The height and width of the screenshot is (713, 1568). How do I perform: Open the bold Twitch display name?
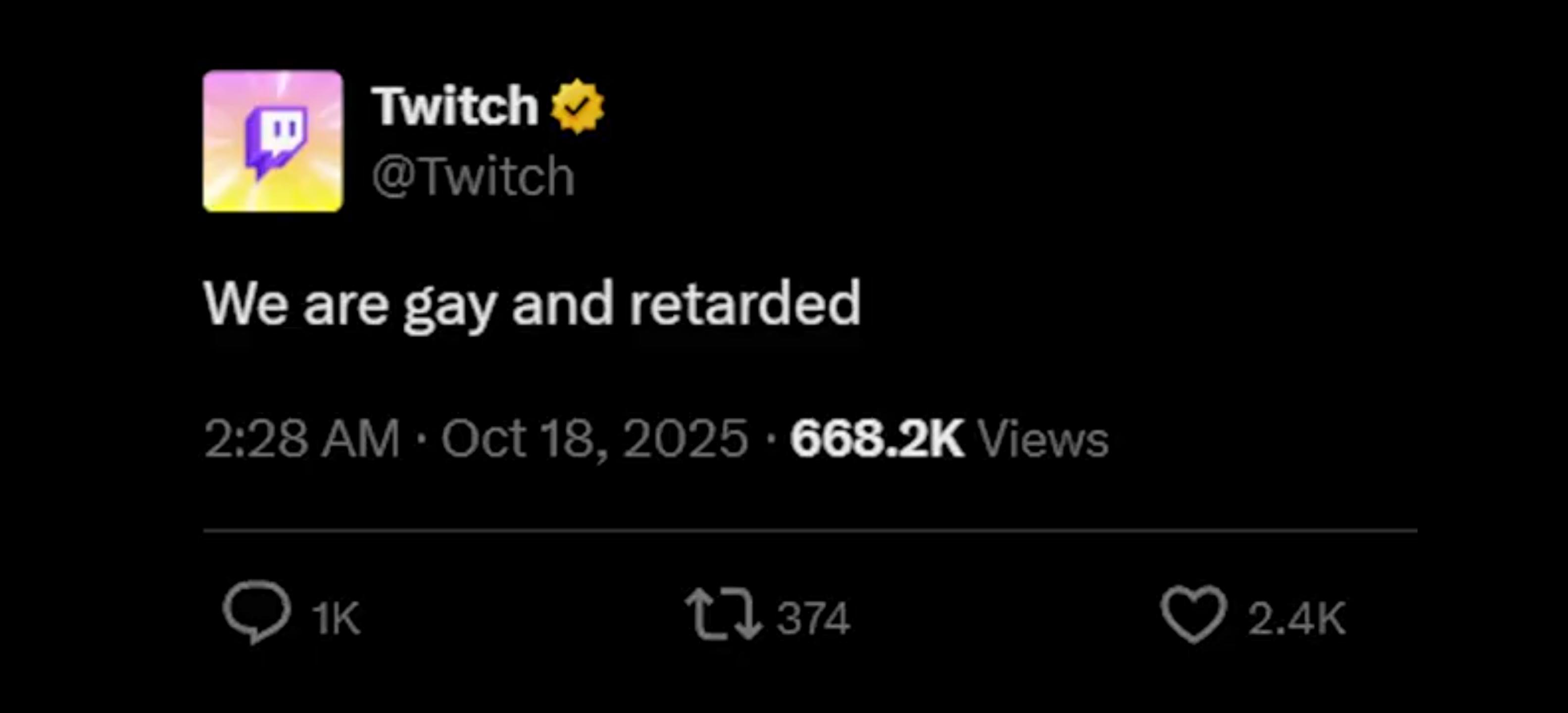(455, 106)
